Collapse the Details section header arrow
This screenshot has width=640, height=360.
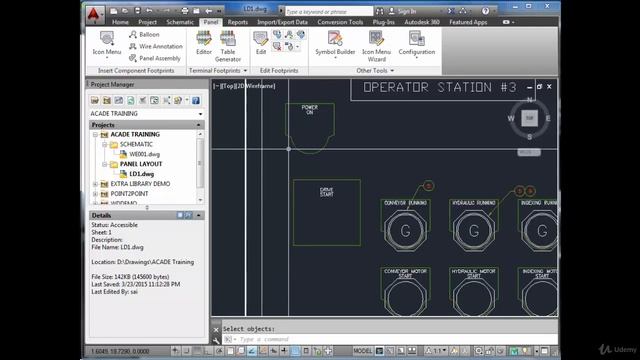199,215
